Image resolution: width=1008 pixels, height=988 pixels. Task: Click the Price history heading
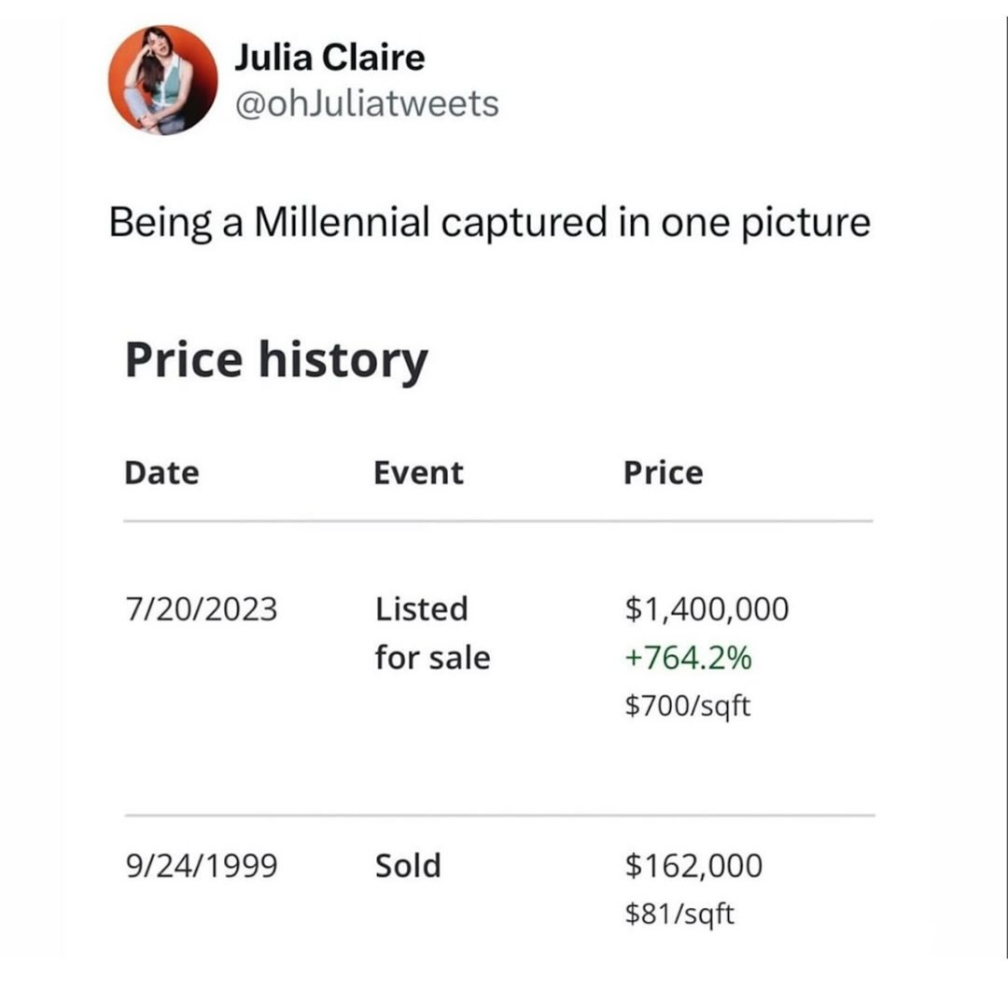click(x=276, y=360)
